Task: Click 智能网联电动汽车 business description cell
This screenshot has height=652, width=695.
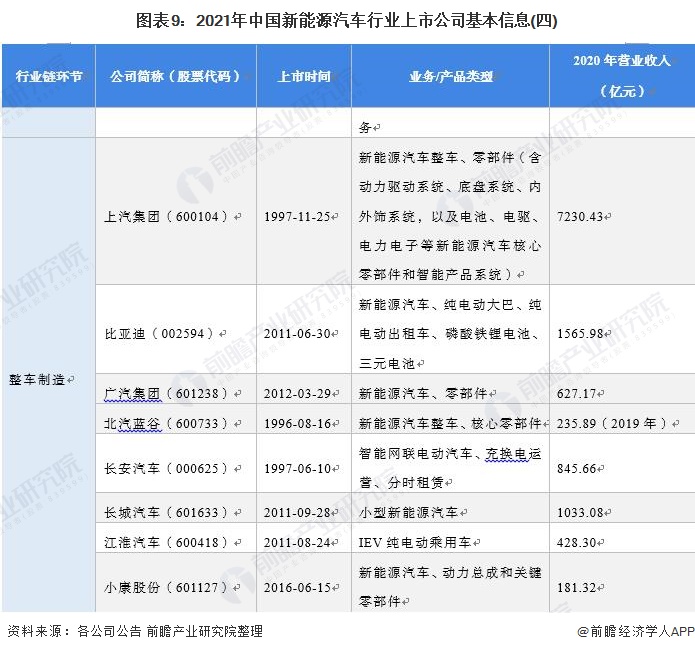Action: tap(450, 463)
